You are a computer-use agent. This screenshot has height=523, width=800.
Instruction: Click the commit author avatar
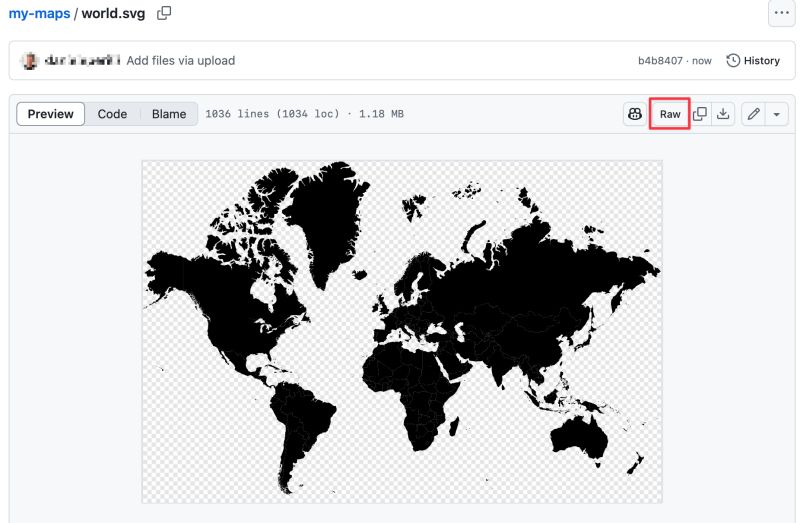tap(30, 61)
